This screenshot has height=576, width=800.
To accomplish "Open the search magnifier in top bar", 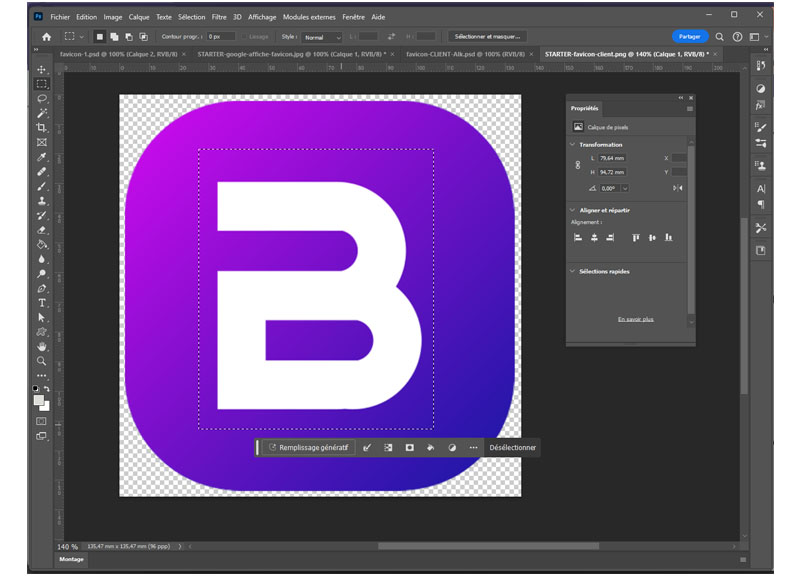I will [x=719, y=37].
